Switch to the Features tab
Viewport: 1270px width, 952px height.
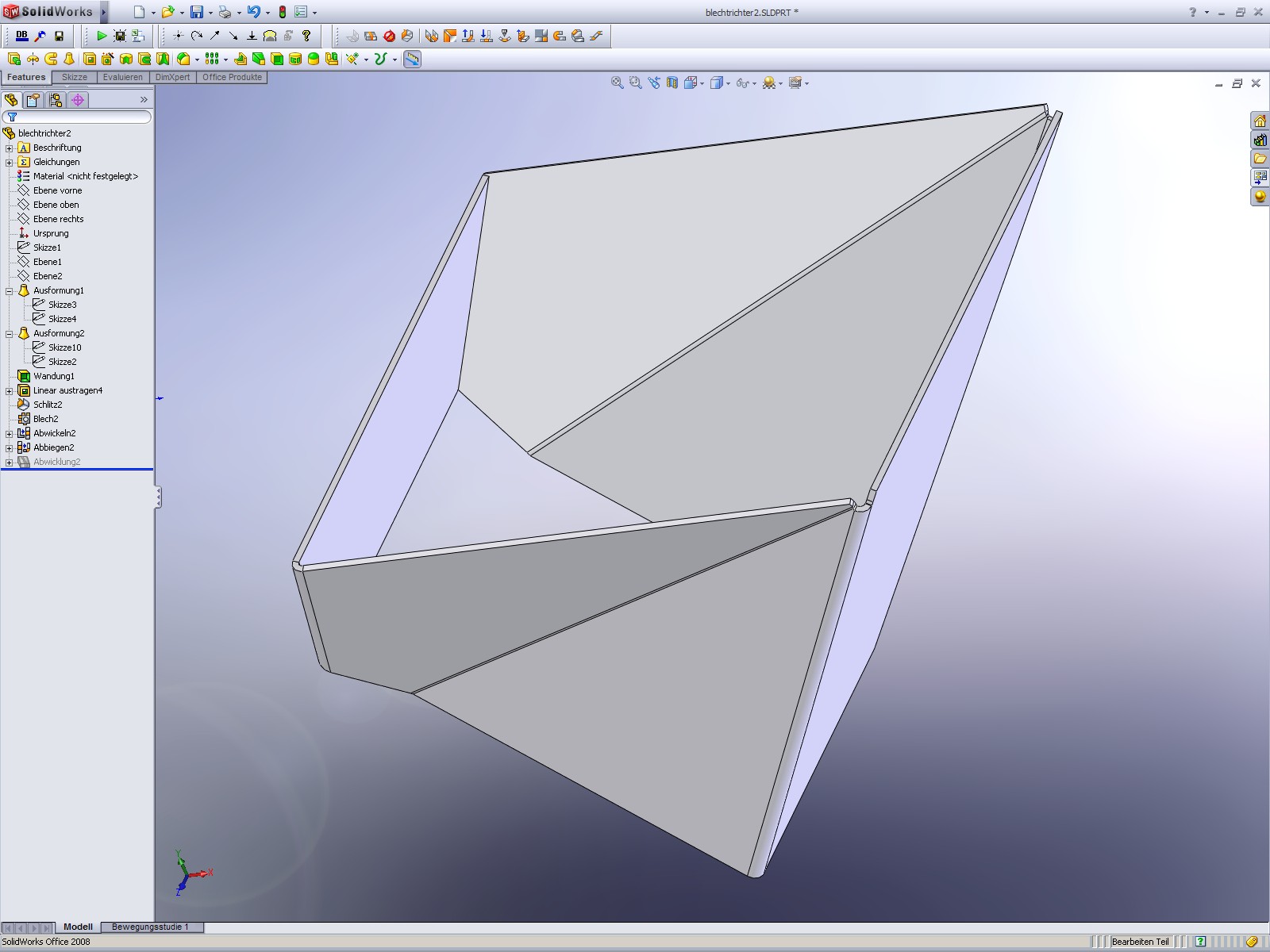click(26, 77)
